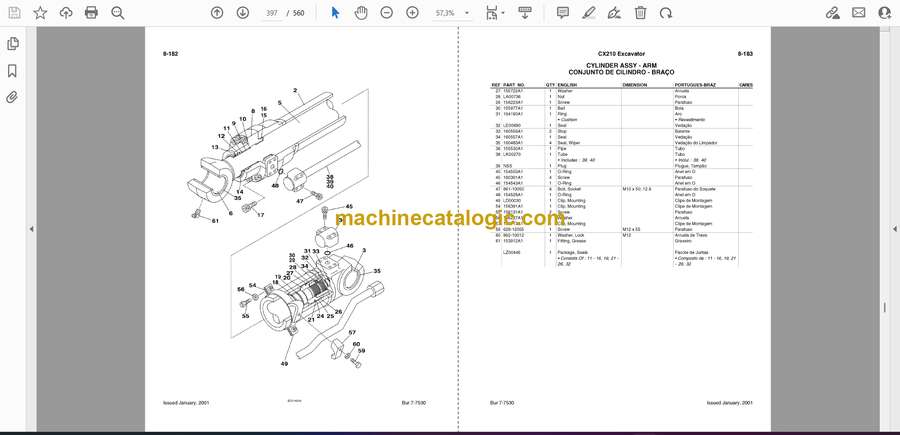Click the total page count 560
900x435 pixels.
pyautogui.click(x=298, y=13)
